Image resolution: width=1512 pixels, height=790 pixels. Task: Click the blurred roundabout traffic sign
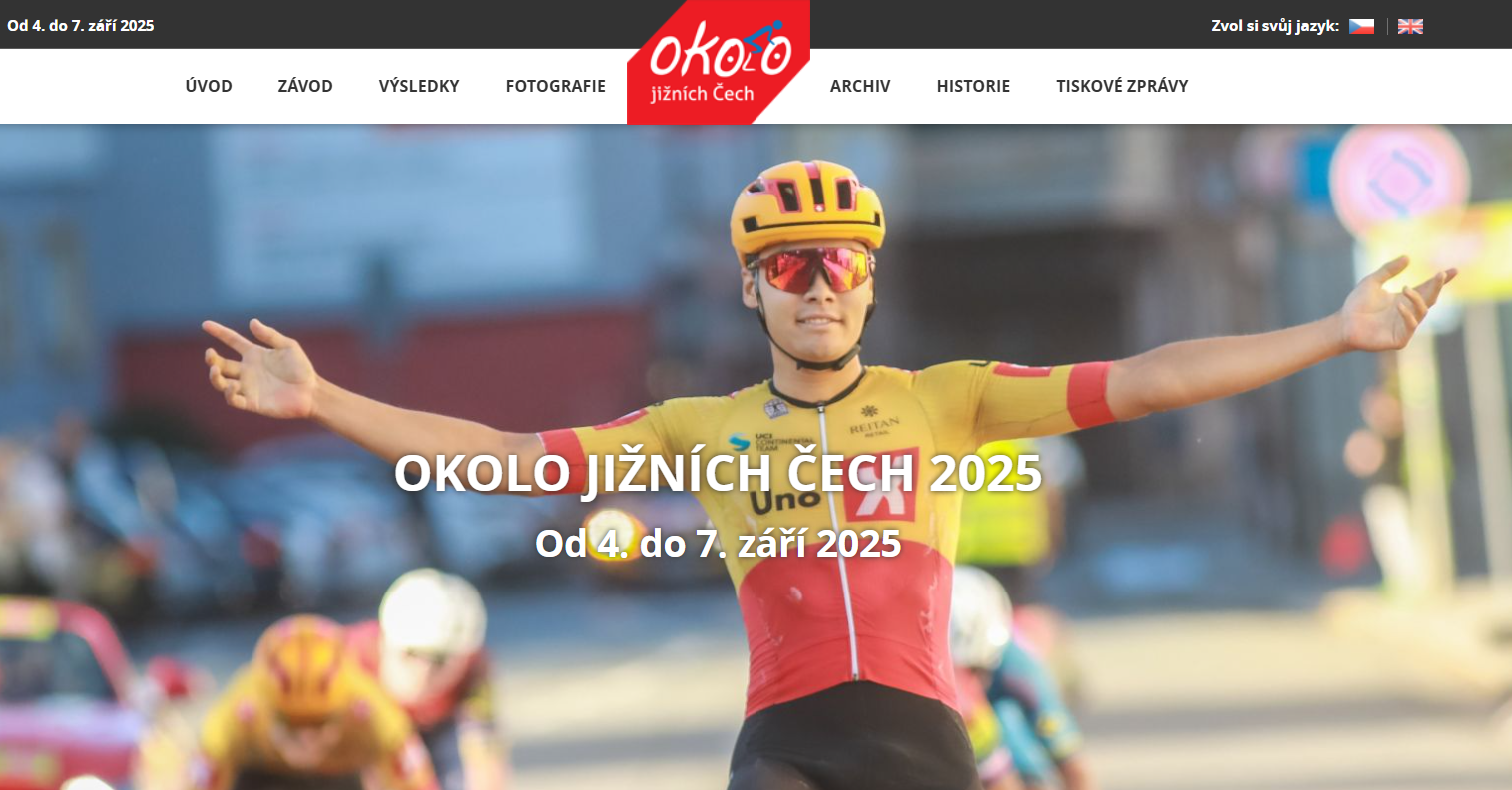click(x=1399, y=183)
